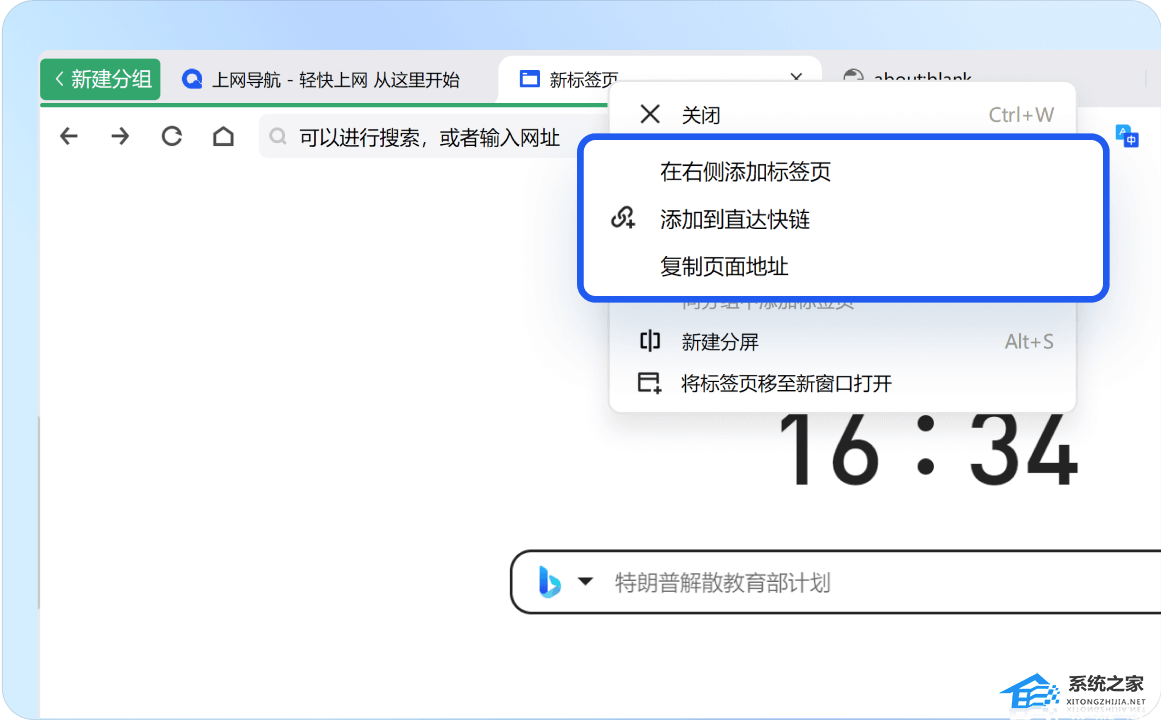The height and width of the screenshot is (720, 1161).
Task: Click the window-plus icon beside 将标签页移至新窗口打开
Action: click(x=649, y=383)
